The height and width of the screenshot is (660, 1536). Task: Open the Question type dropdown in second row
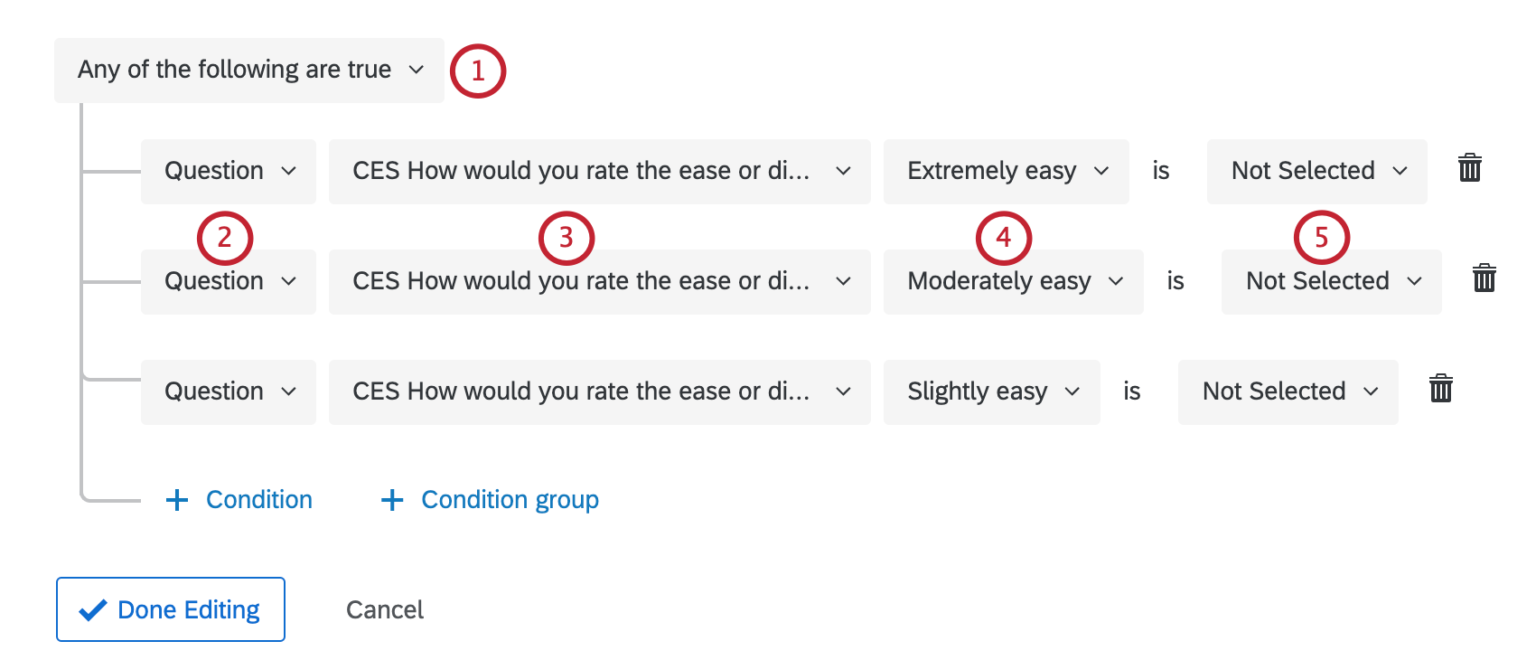coord(228,281)
